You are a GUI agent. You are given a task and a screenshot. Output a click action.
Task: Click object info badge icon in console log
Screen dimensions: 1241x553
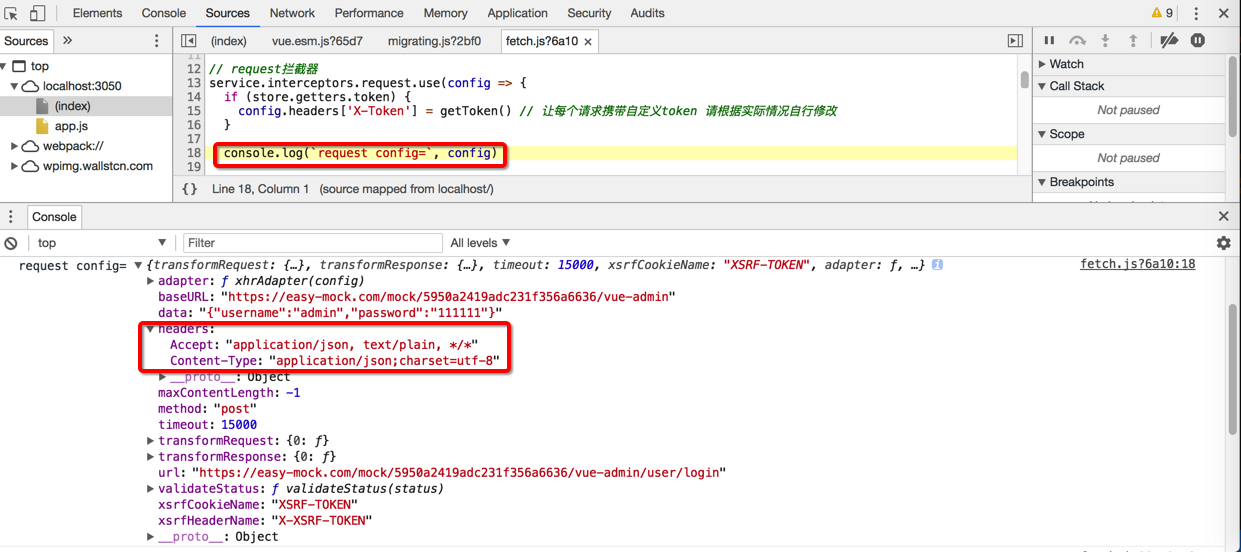pos(937,265)
